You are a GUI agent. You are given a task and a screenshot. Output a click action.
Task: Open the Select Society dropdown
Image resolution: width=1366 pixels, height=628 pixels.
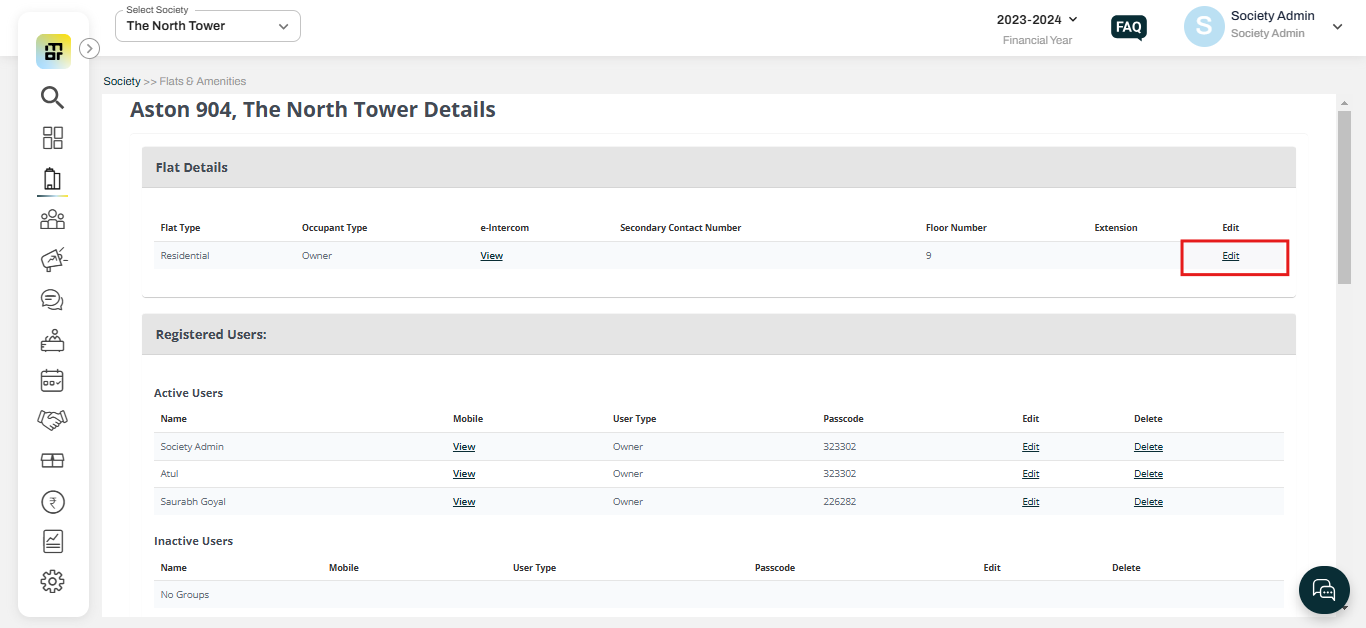(x=208, y=26)
